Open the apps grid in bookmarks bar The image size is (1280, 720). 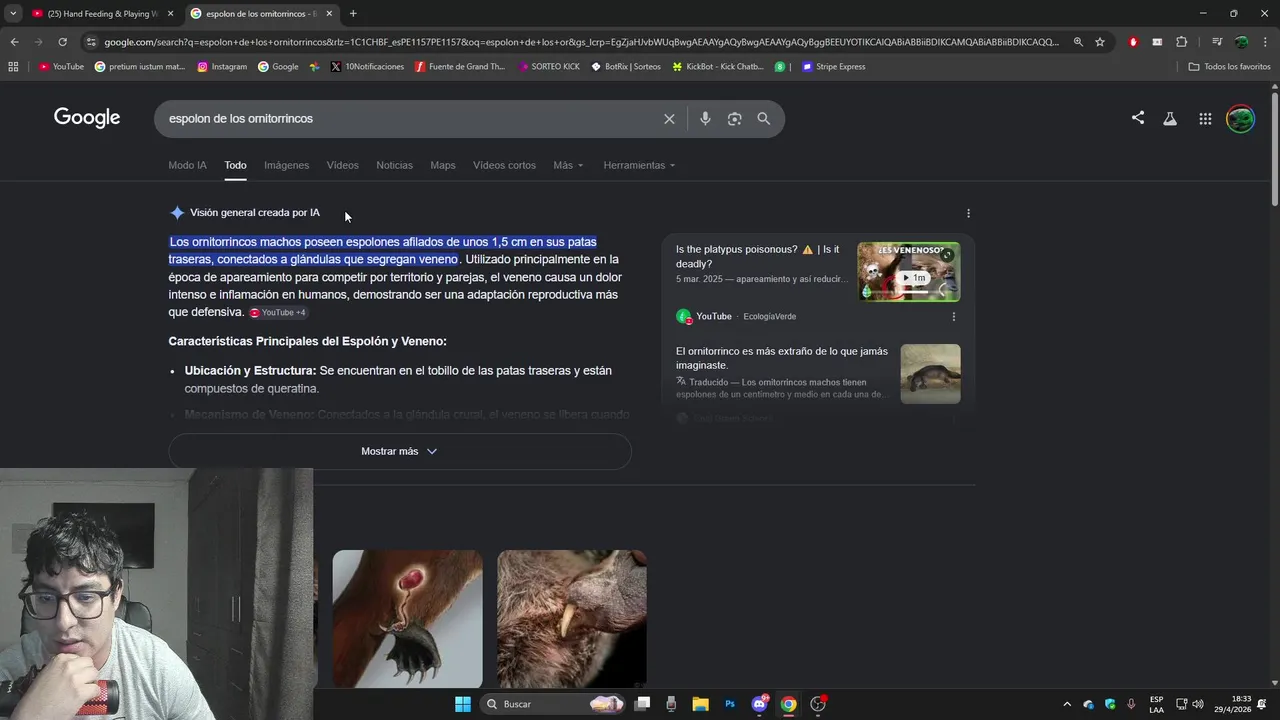click(x=13, y=66)
